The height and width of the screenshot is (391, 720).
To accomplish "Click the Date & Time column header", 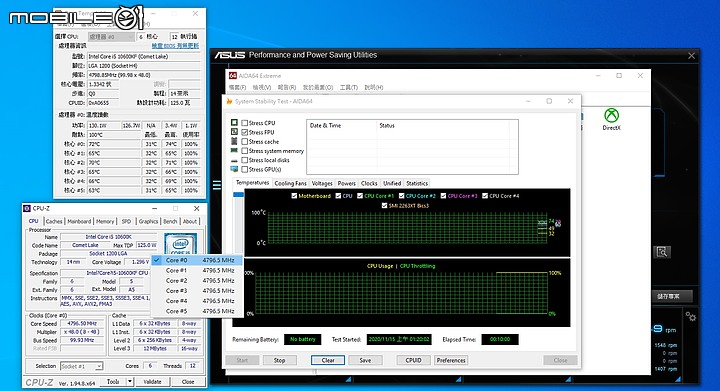I will (325, 125).
